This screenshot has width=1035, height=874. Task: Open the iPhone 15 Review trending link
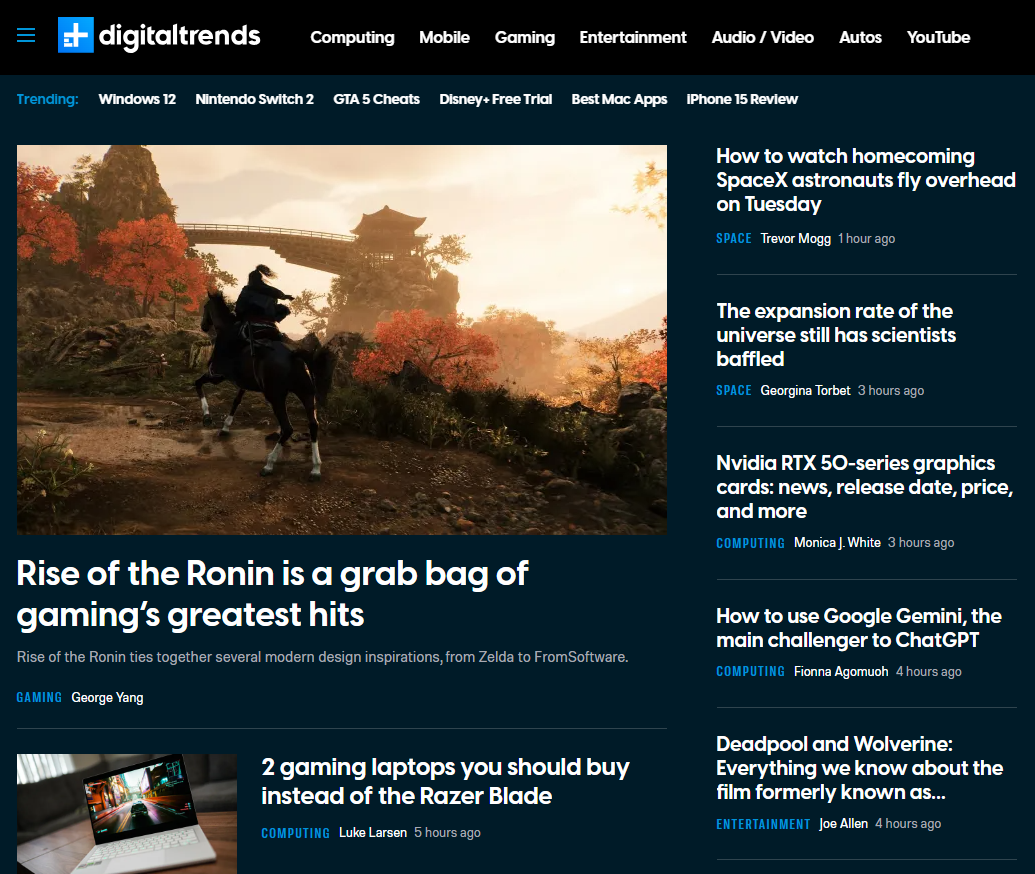coord(742,99)
